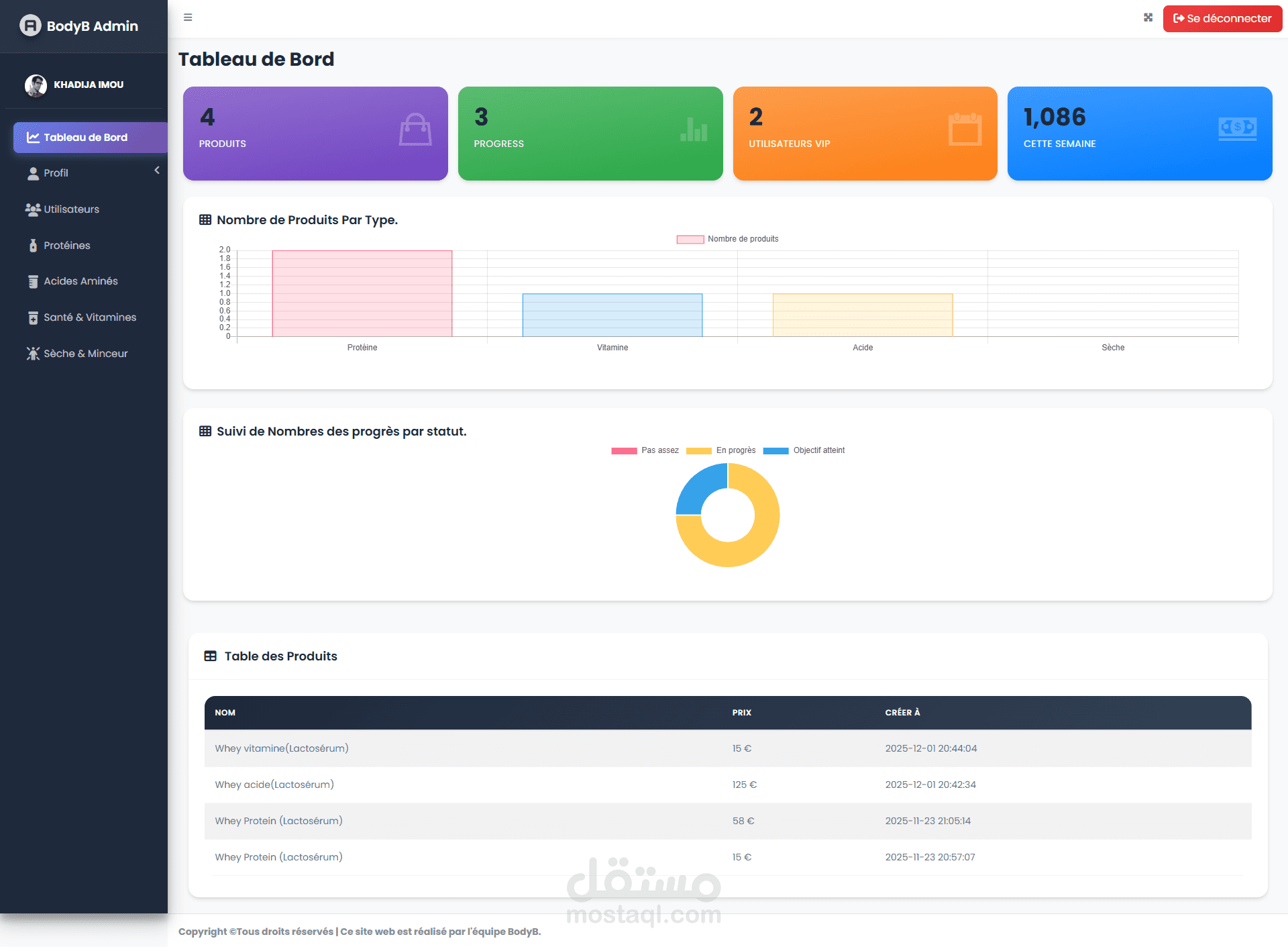Click the user avatar of Khadija Imou
The width and height of the screenshot is (1288, 947).
coord(36,85)
